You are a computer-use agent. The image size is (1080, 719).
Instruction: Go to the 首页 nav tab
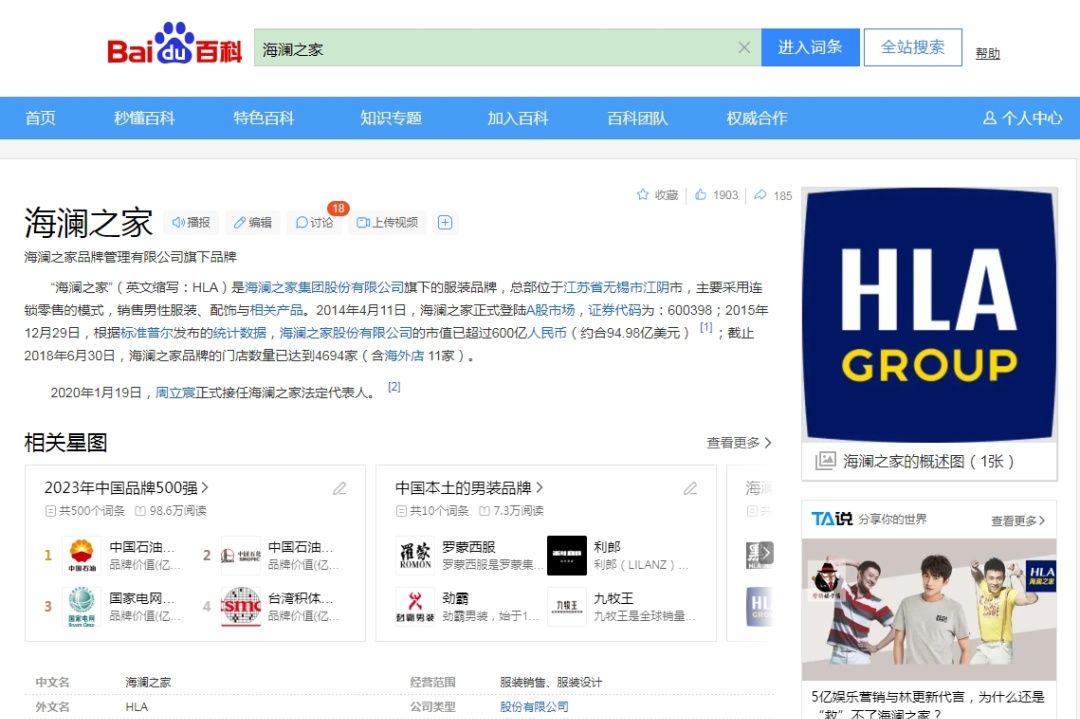tap(40, 118)
